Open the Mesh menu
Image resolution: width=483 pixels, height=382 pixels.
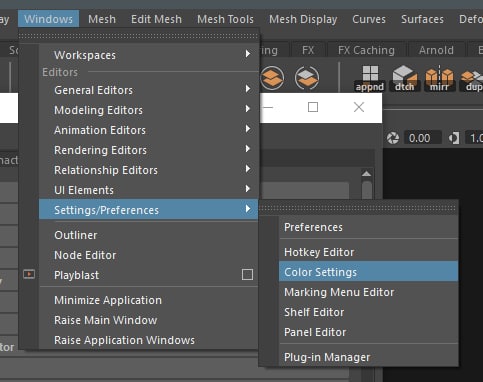coord(102,19)
